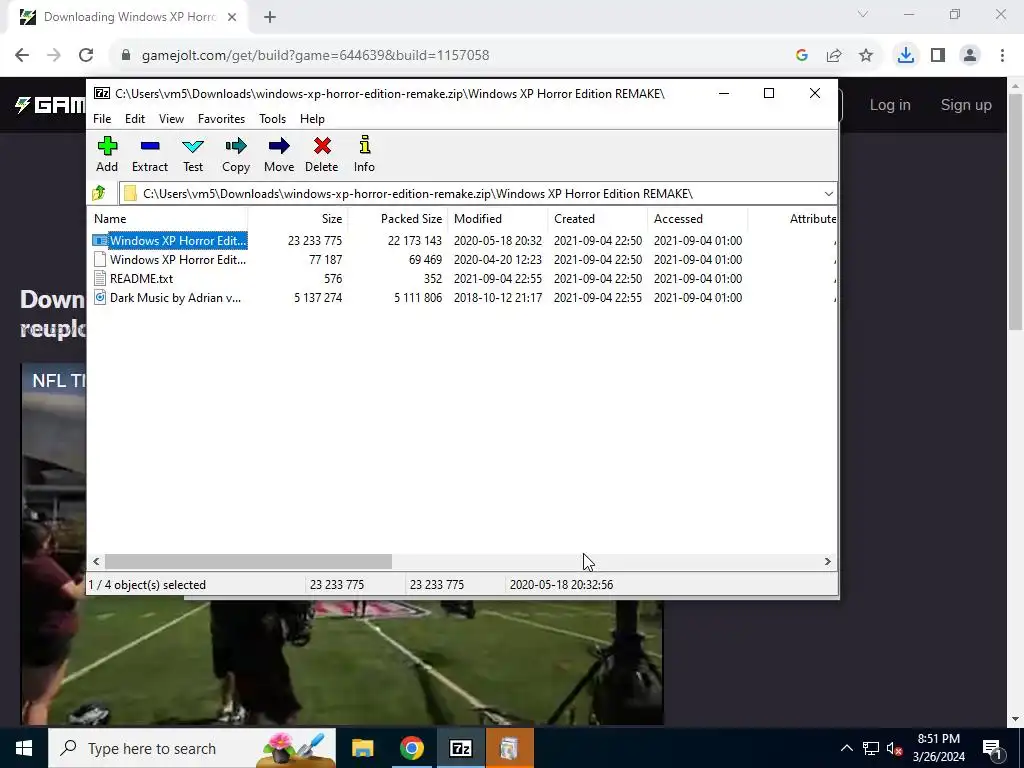This screenshot has width=1024, height=768.
Task: Open the Help menu
Action: point(312,119)
